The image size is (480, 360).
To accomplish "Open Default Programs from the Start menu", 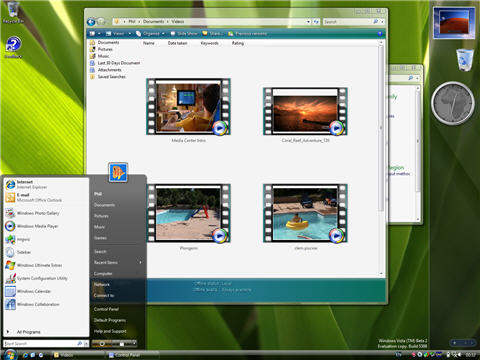I will (110, 320).
